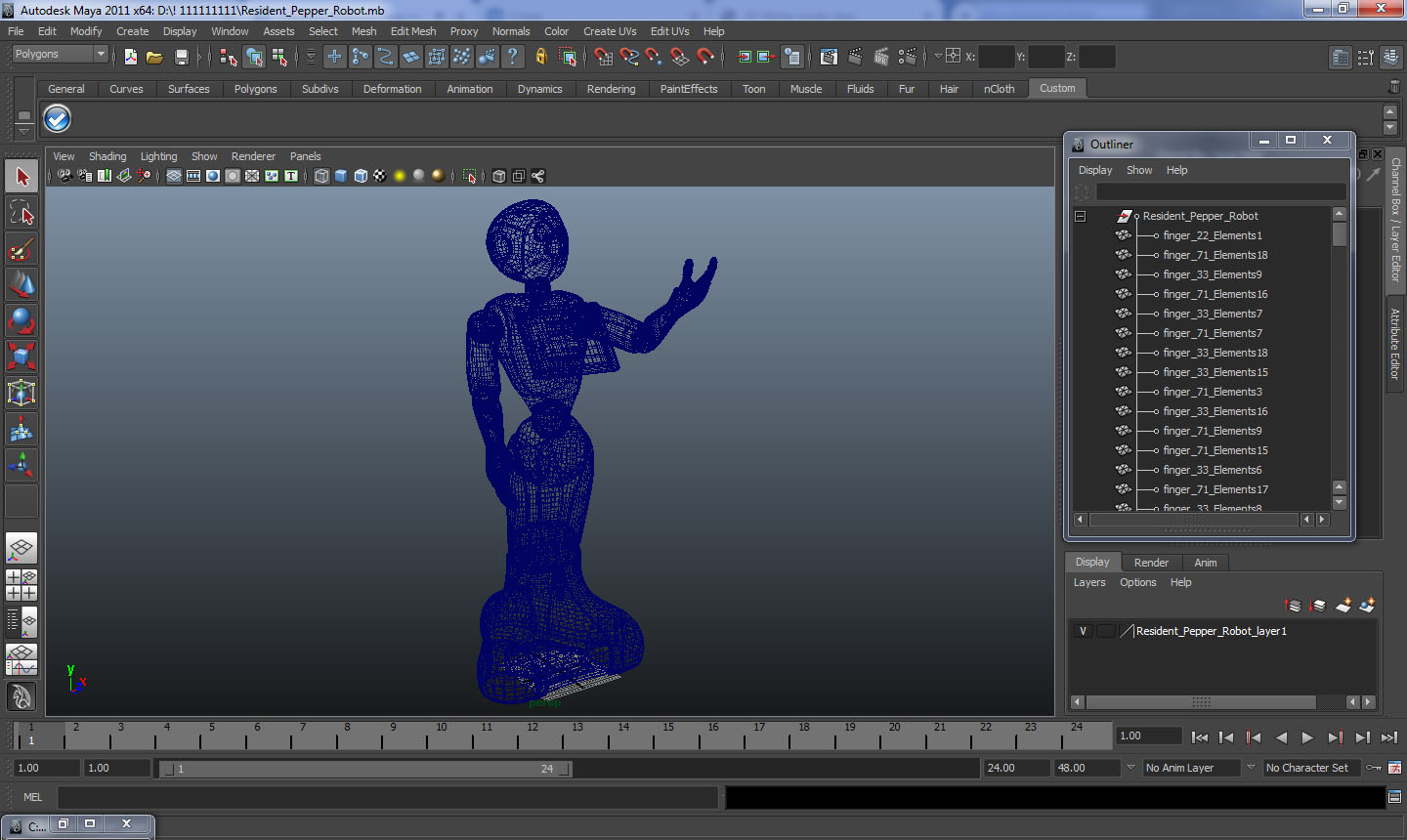Toggle use all lights yellow sphere
Viewport: 1407px width, 840px height.
pos(399,176)
